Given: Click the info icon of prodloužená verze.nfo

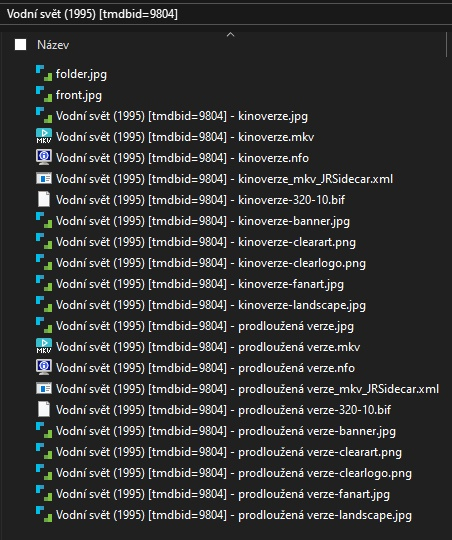Looking at the screenshot, I should click(44, 367).
